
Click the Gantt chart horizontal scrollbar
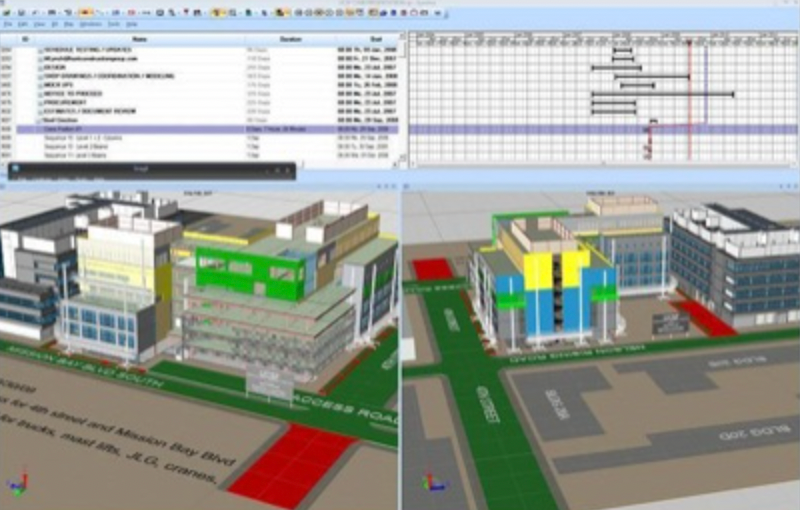tap(605, 165)
